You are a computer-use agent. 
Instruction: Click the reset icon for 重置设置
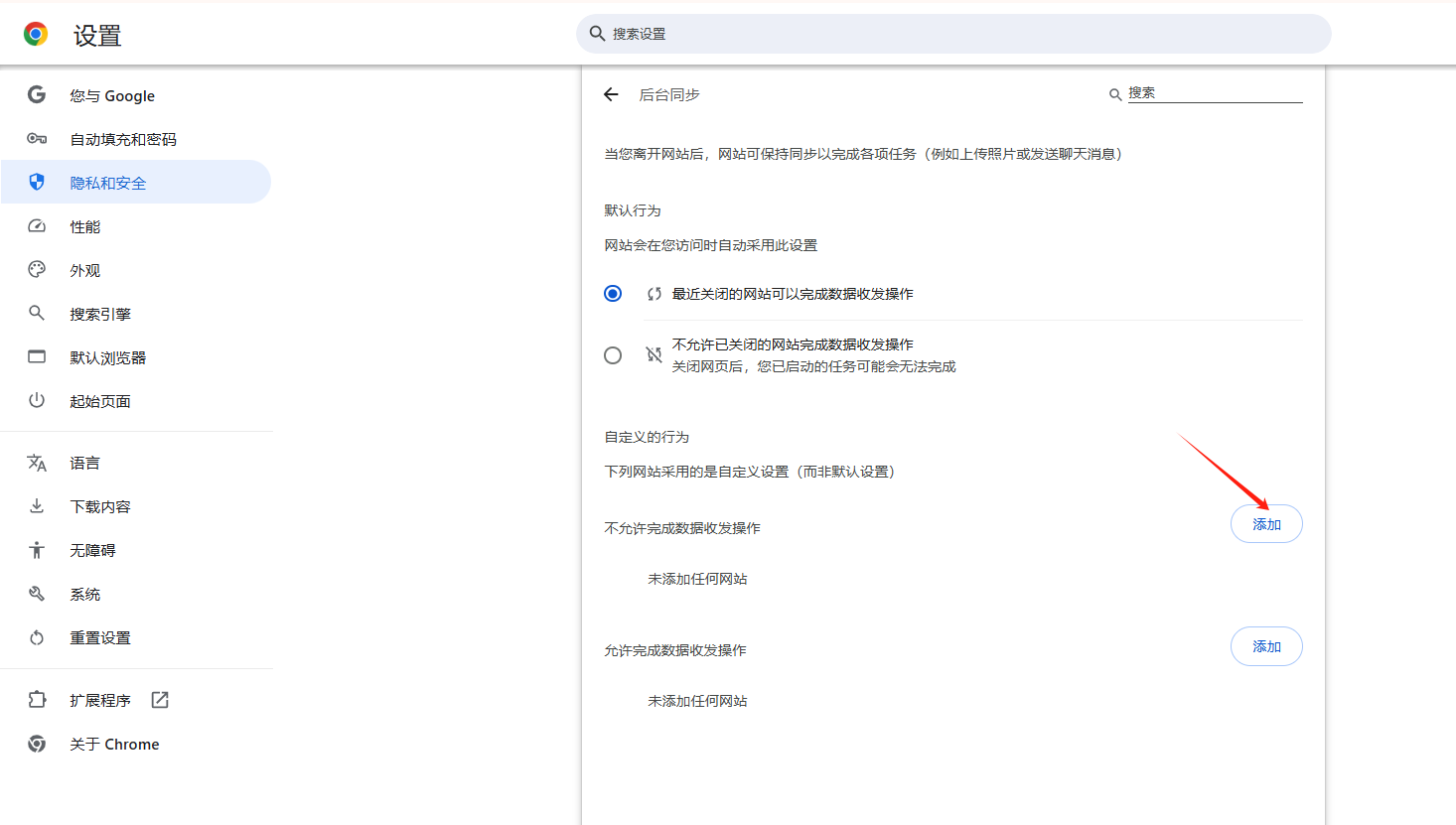(x=37, y=637)
